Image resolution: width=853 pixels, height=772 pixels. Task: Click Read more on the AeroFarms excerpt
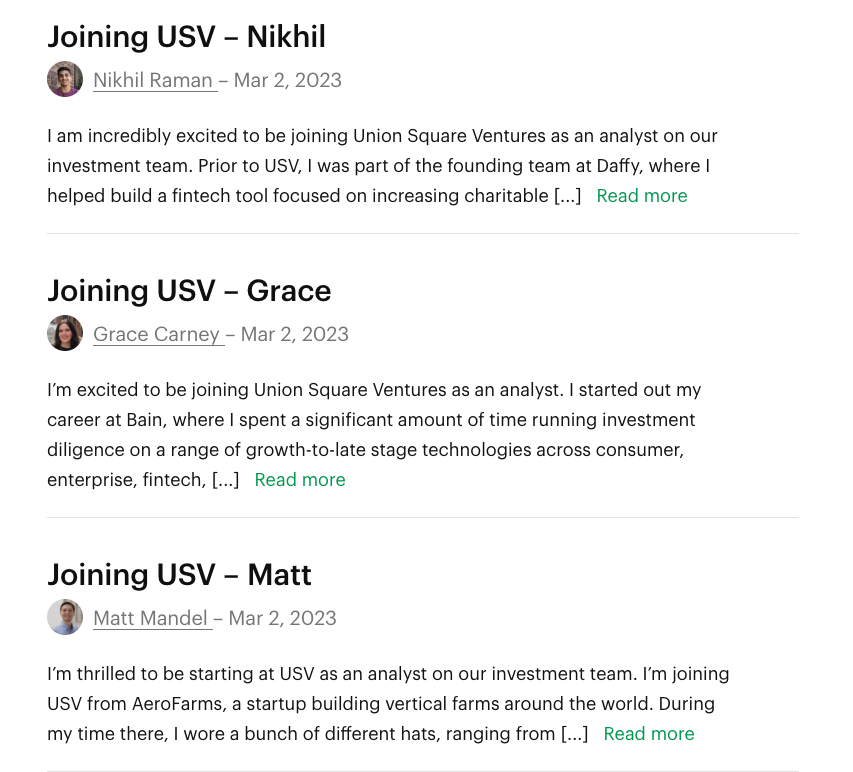tap(649, 734)
